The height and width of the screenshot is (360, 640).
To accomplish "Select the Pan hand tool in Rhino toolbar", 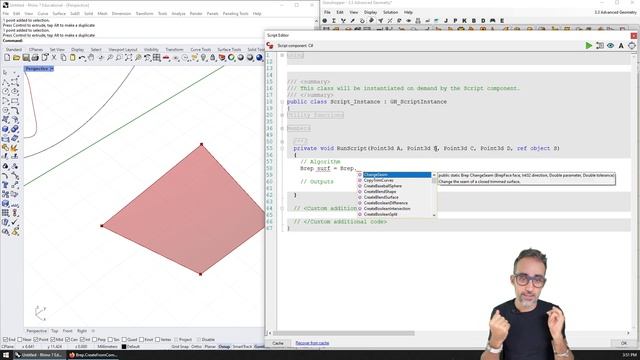I will coord(91,58).
